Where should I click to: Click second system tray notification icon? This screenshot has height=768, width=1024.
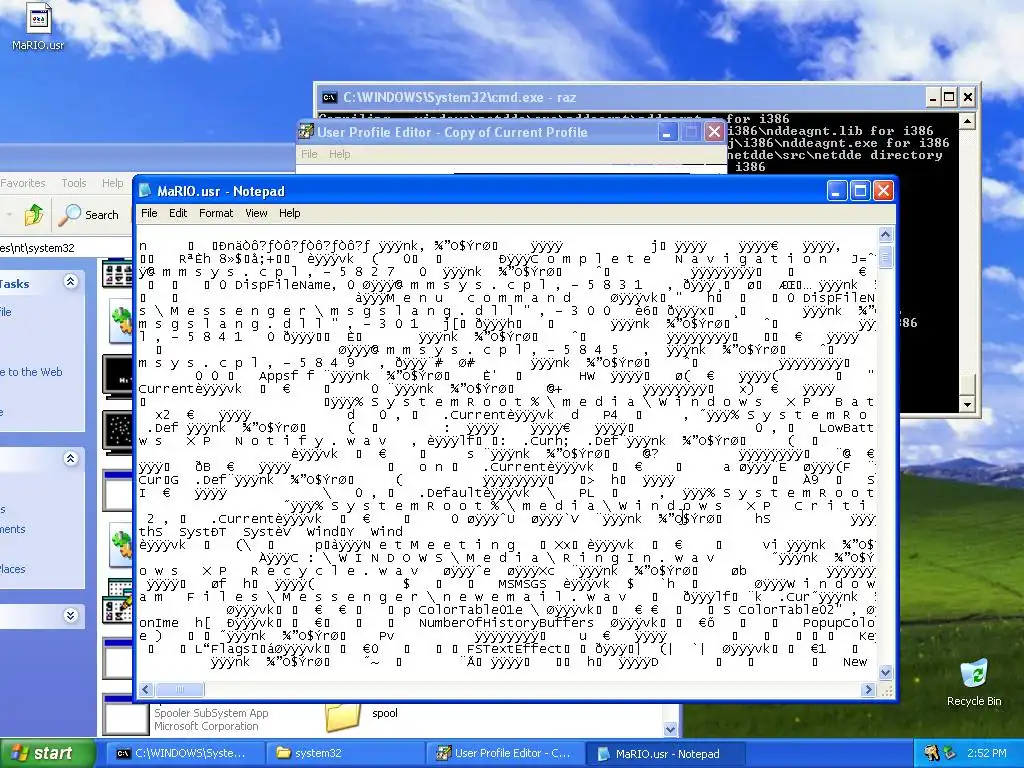949,753
